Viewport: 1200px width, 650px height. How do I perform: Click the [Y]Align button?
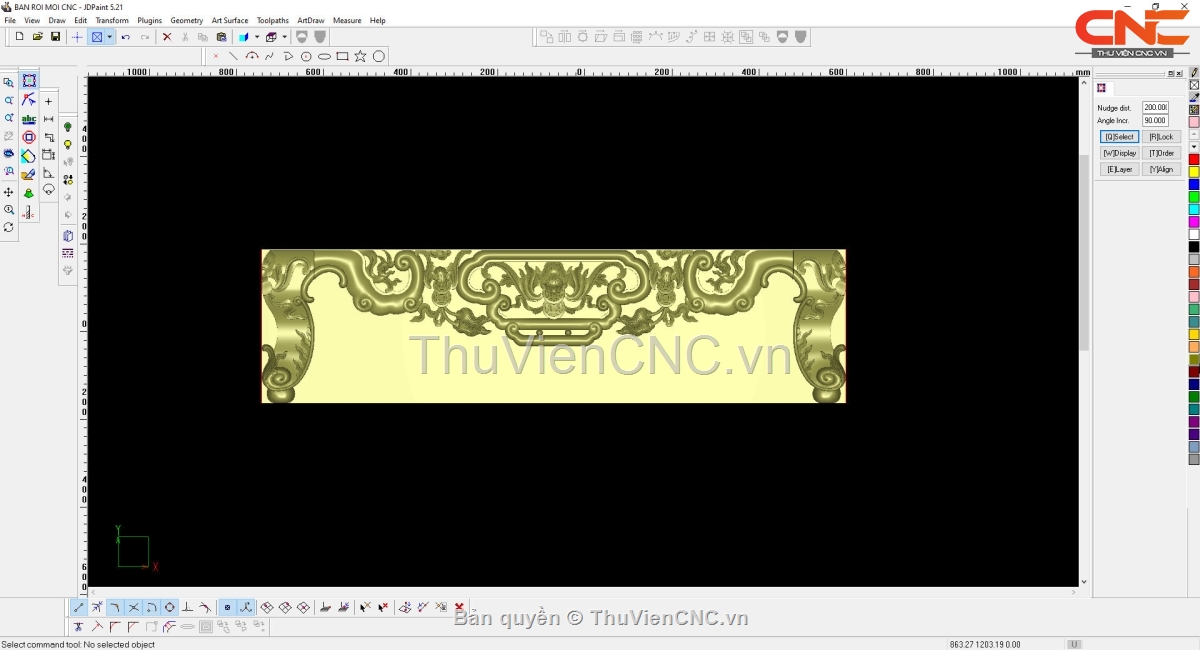[1161, 170]
